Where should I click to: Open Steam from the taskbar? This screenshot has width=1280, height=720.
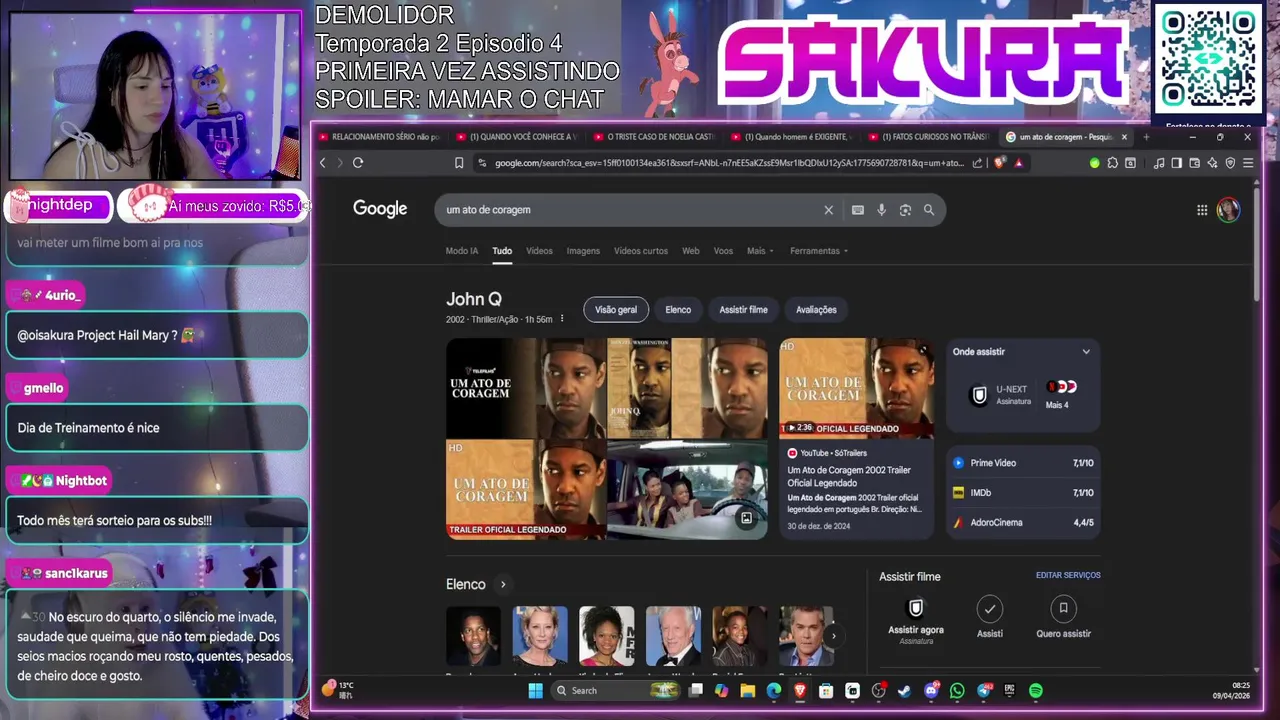(x=905, y=690)
